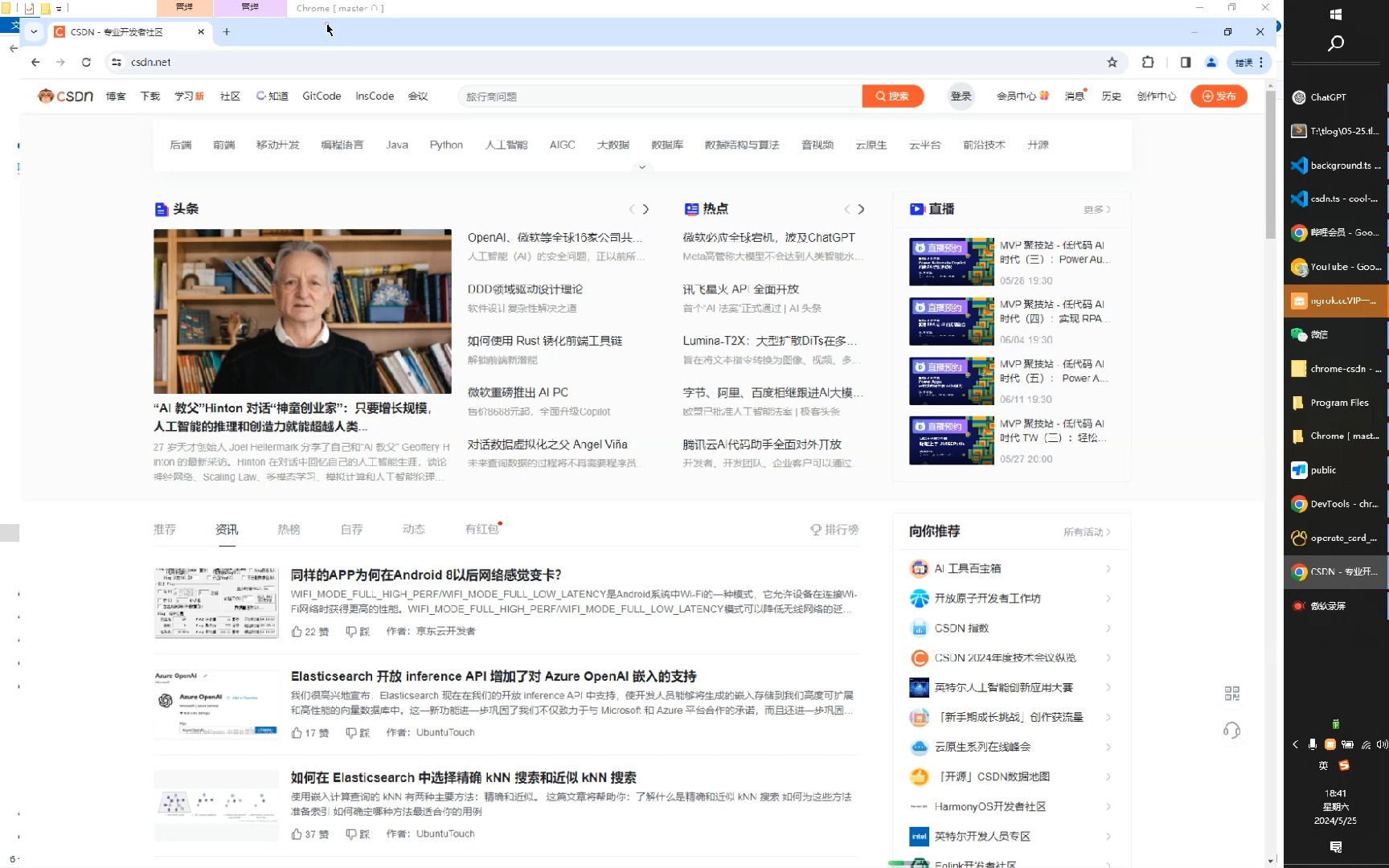
Task: Open AI 工具百宝箱 recommendation
Action: tap(1010, 569)
